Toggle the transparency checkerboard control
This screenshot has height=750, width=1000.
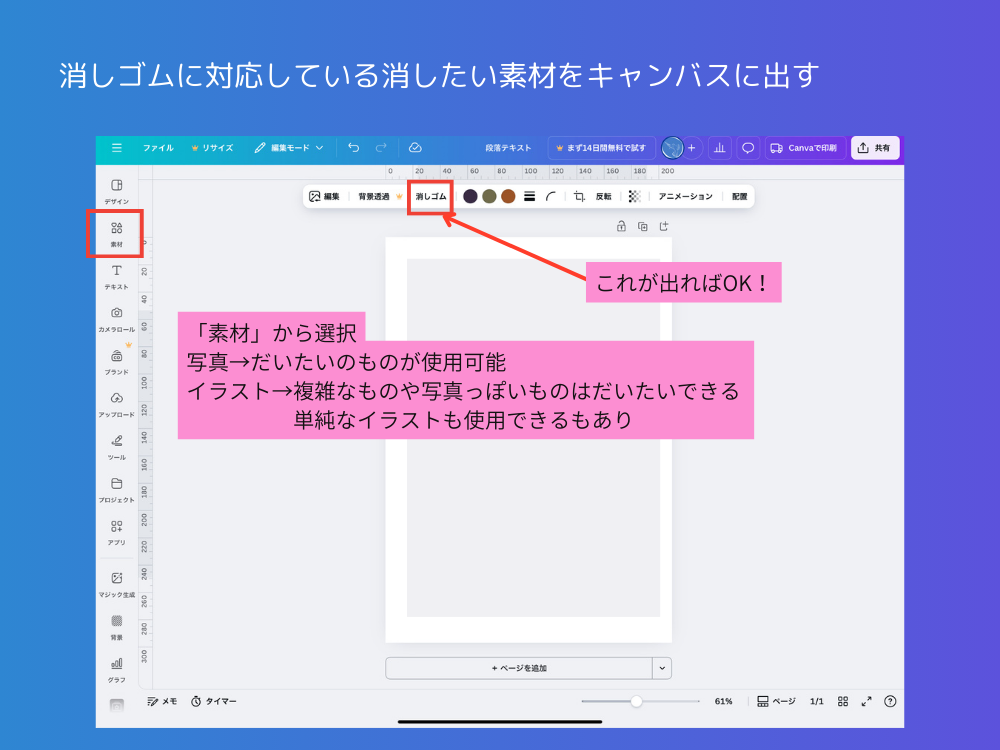point(634,196)
